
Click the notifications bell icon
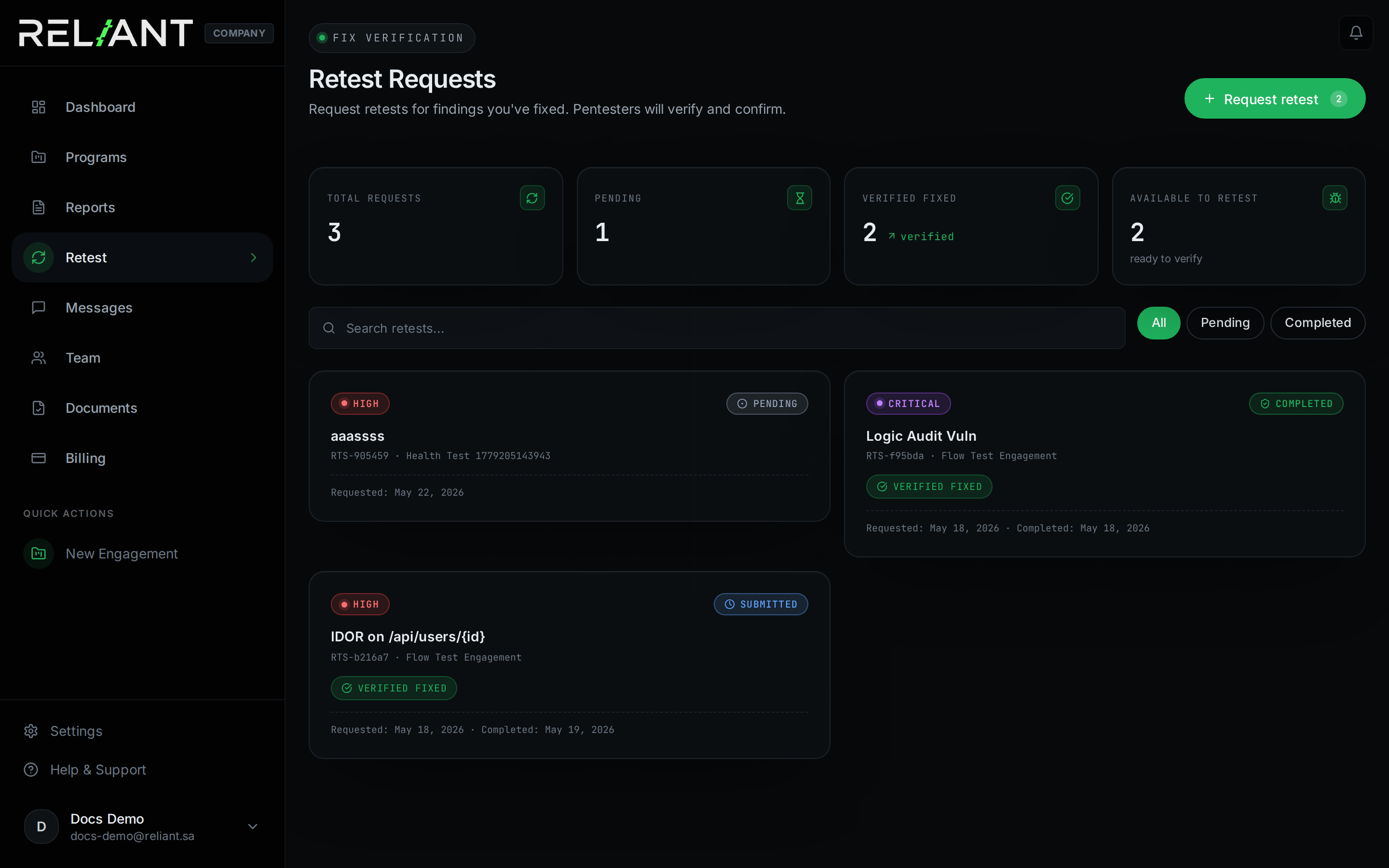coord(1356,33)
